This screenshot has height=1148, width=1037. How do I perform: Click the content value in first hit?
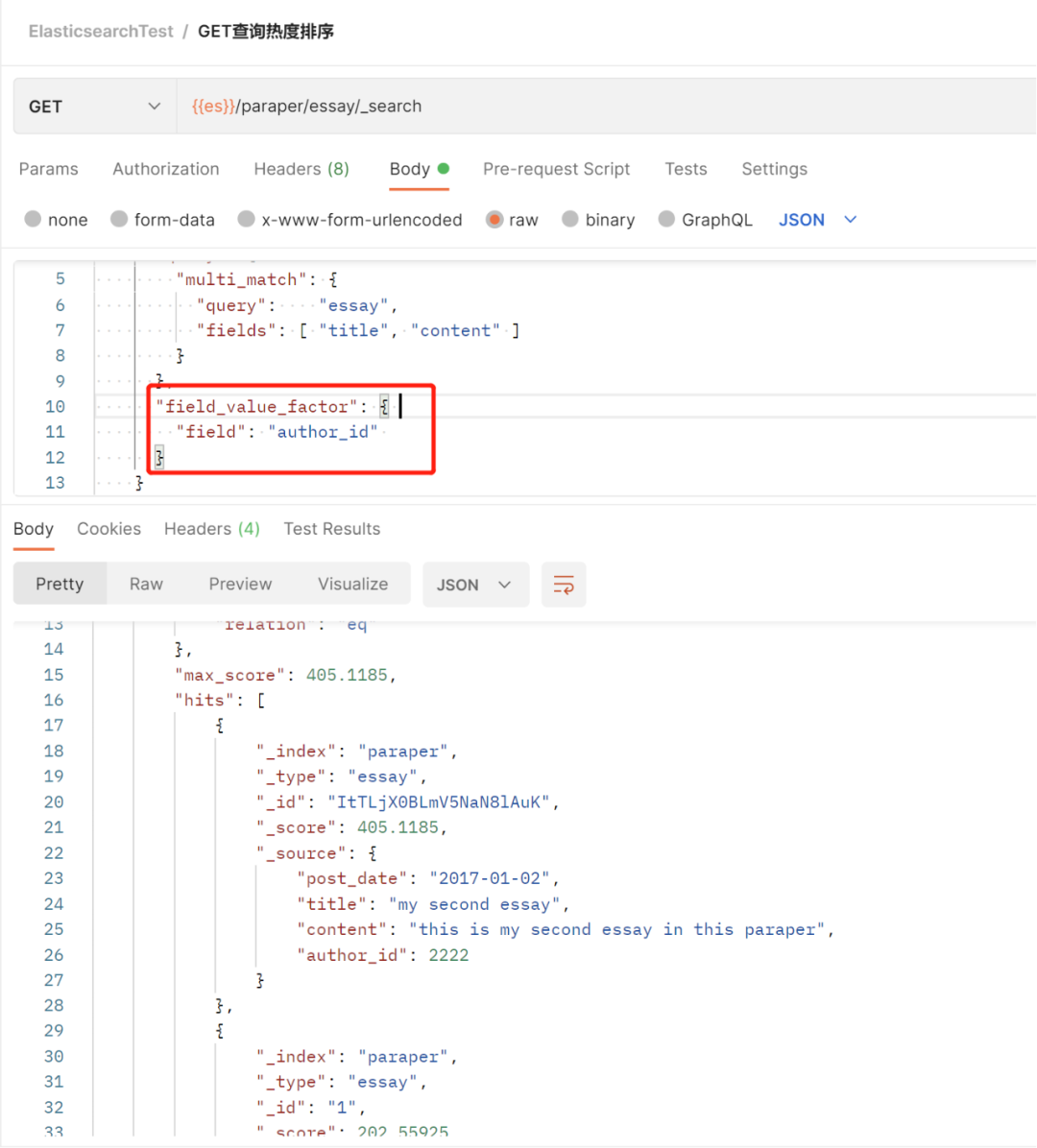tap(617, 930)
